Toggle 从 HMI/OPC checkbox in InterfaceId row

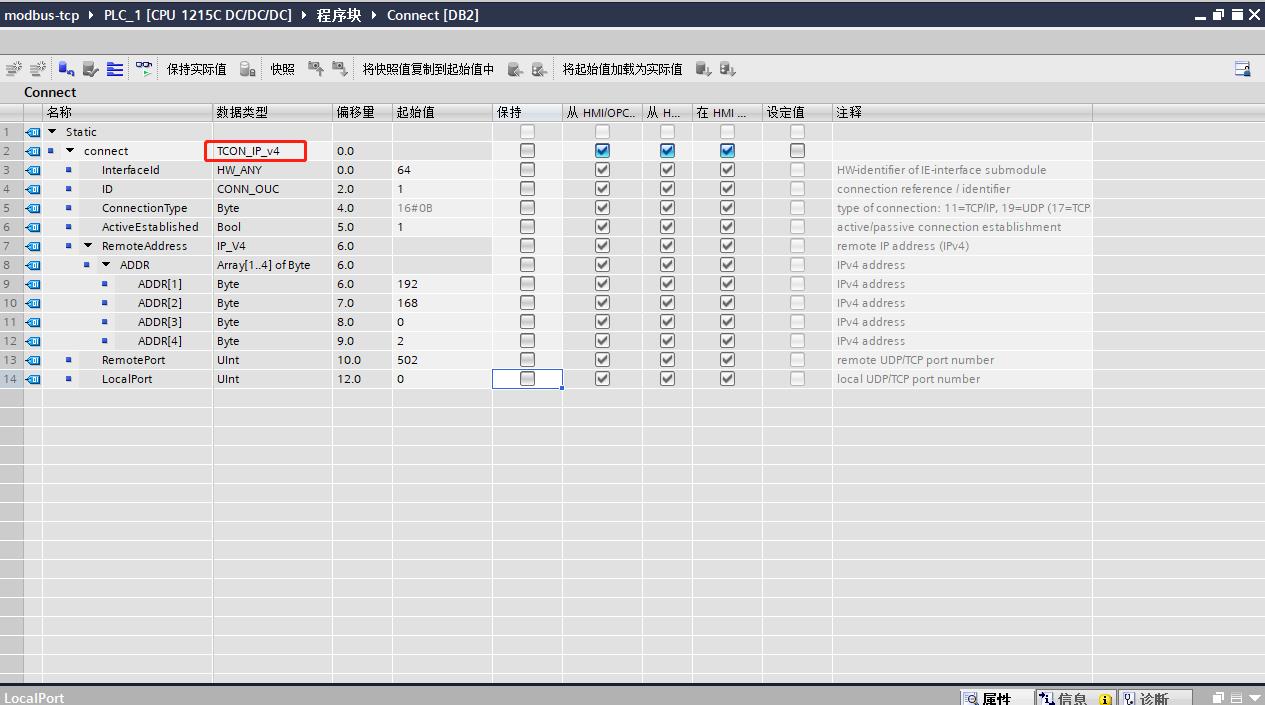pos(602,170)
